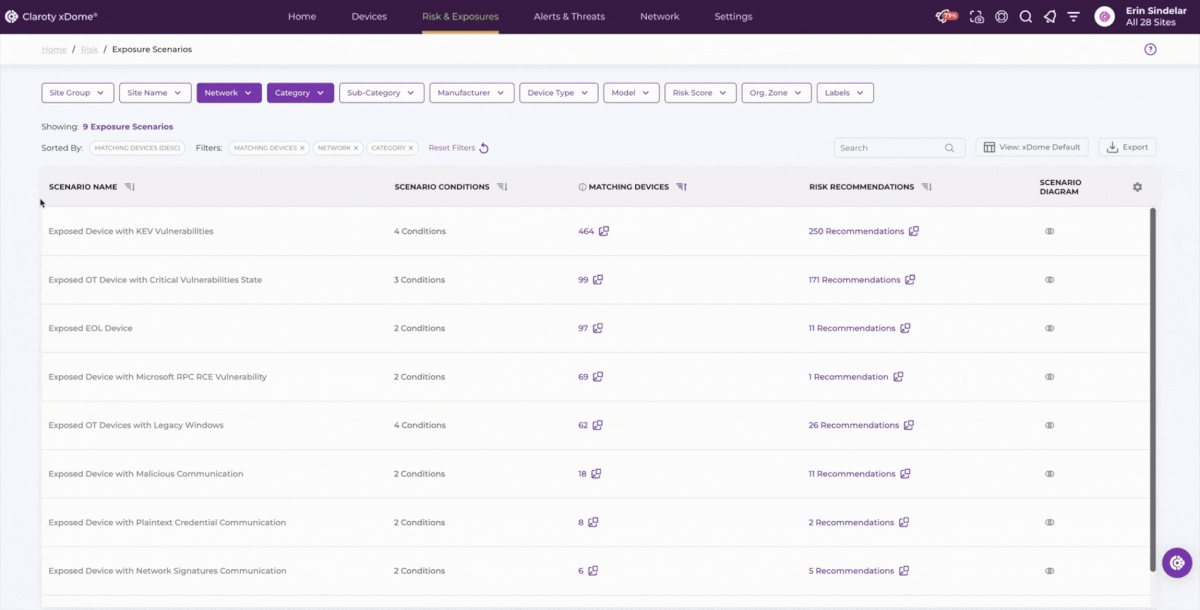1200x610 pixels.
Task: Click the help question mark icon
Action: [1150, 49]
